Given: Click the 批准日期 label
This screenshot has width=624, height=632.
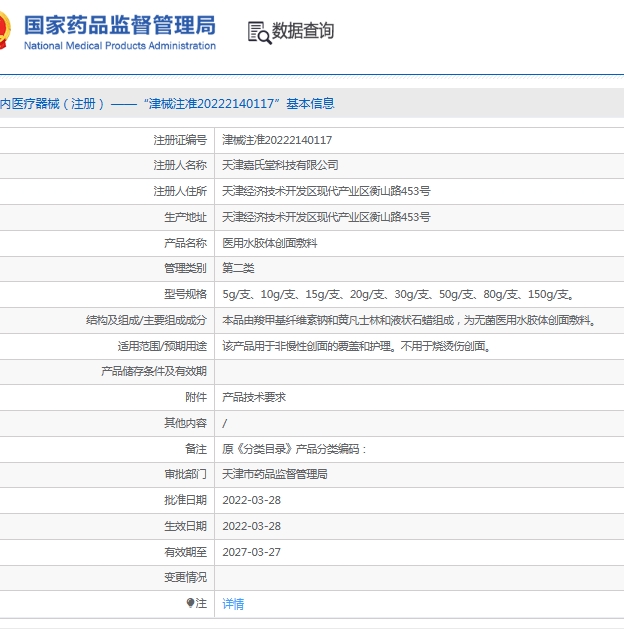Looking at the screenshot, I should pos(185,500).
